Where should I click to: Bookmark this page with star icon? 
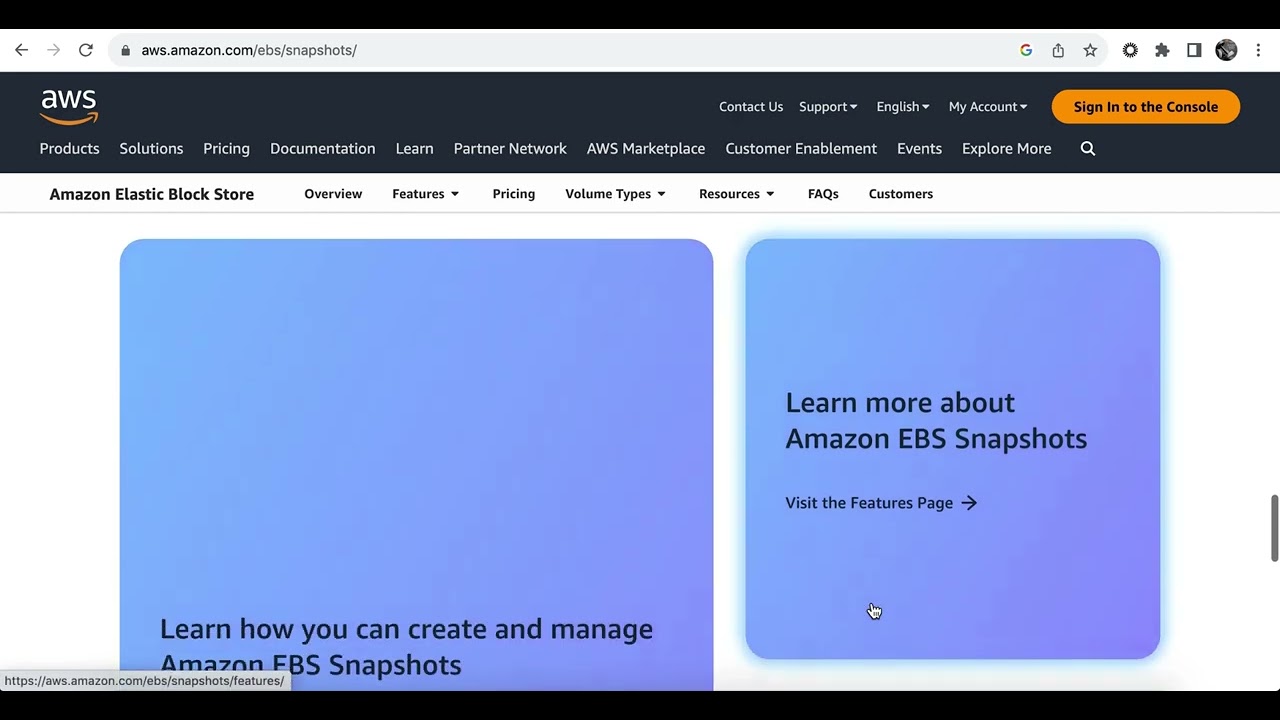click(x=1090, y=50)
